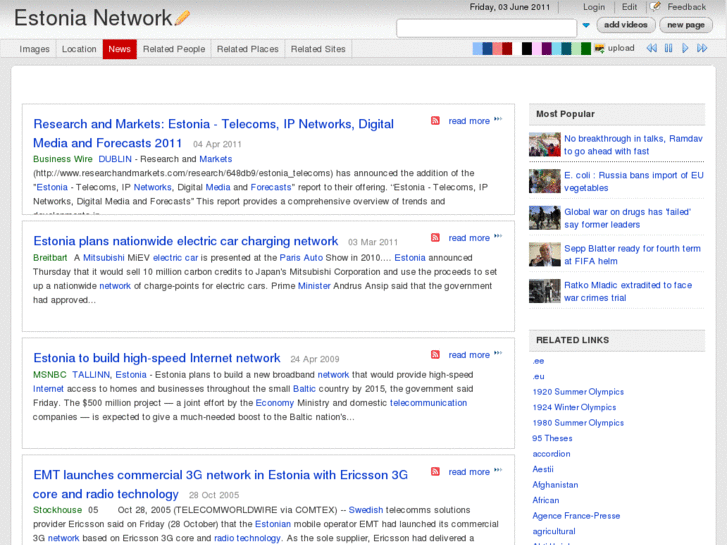Click the pencil edit icon beside Estonia Network
The image size is (727, 545).
click(182, 18)
